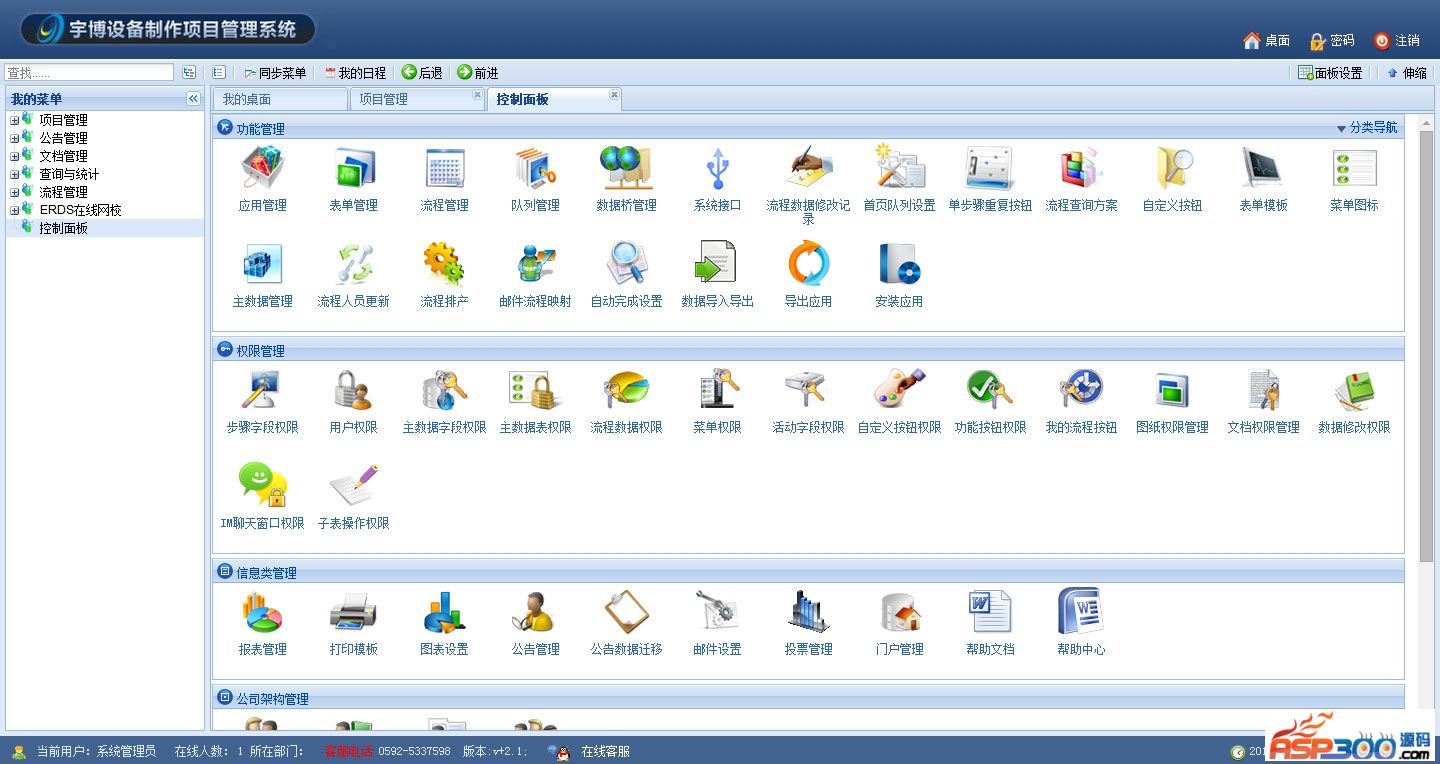Image resolution: width=1440 pixels, height=764 pixels.
Task: Open the 安装应用 icon
Action: coord(899,264)
